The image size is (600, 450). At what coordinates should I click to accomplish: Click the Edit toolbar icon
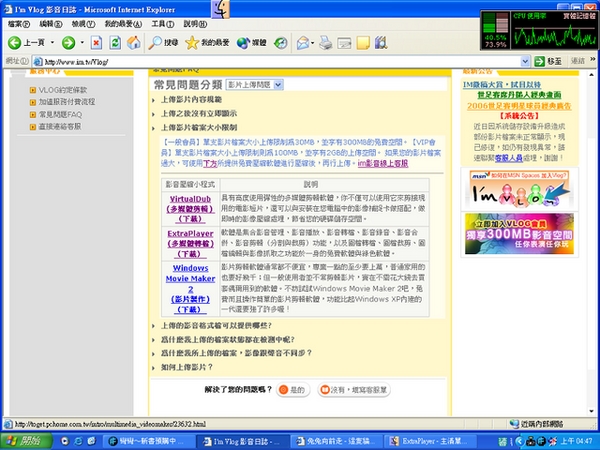click(x=344, y=43)
